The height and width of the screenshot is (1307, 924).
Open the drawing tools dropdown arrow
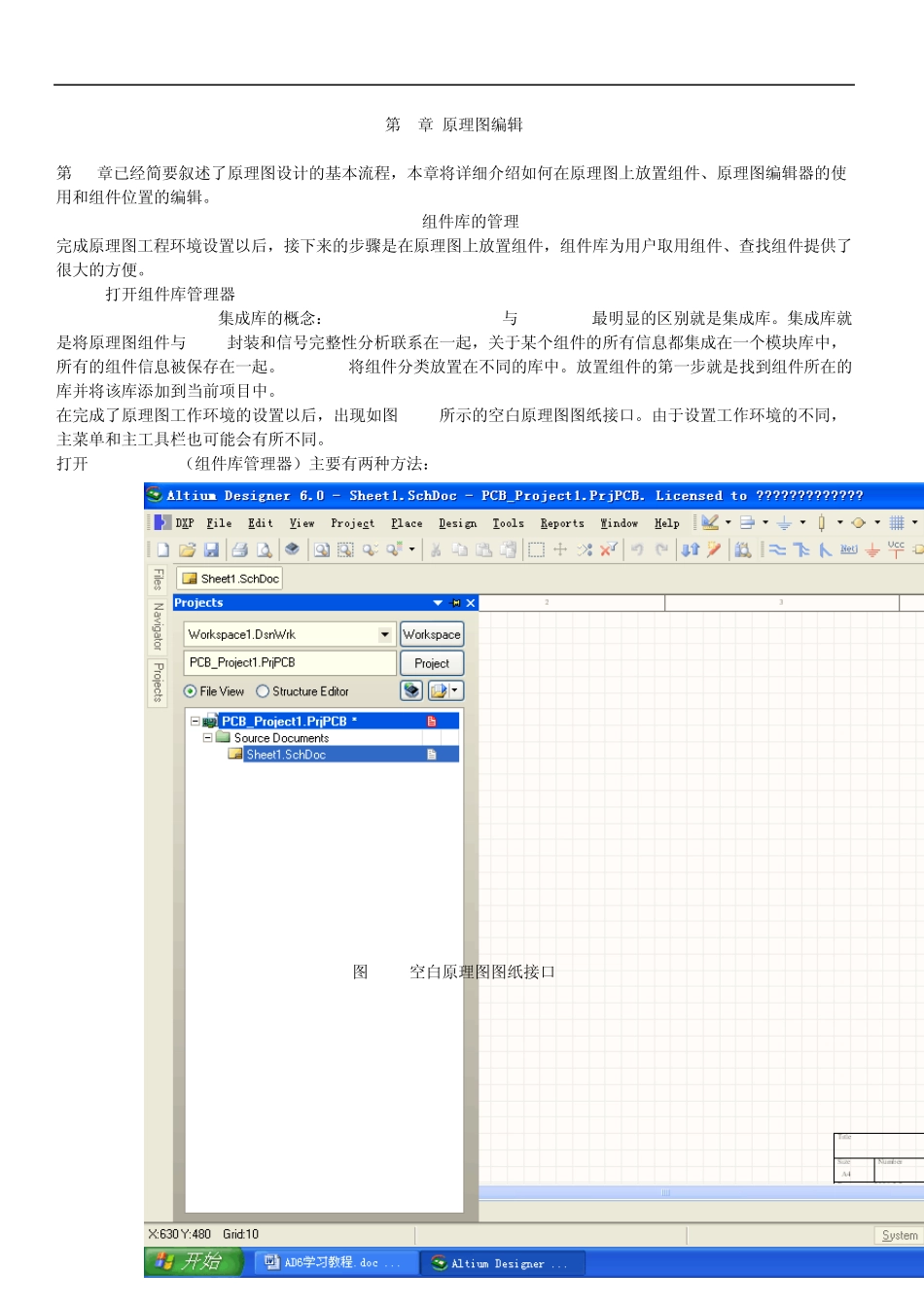pos(729,523)
